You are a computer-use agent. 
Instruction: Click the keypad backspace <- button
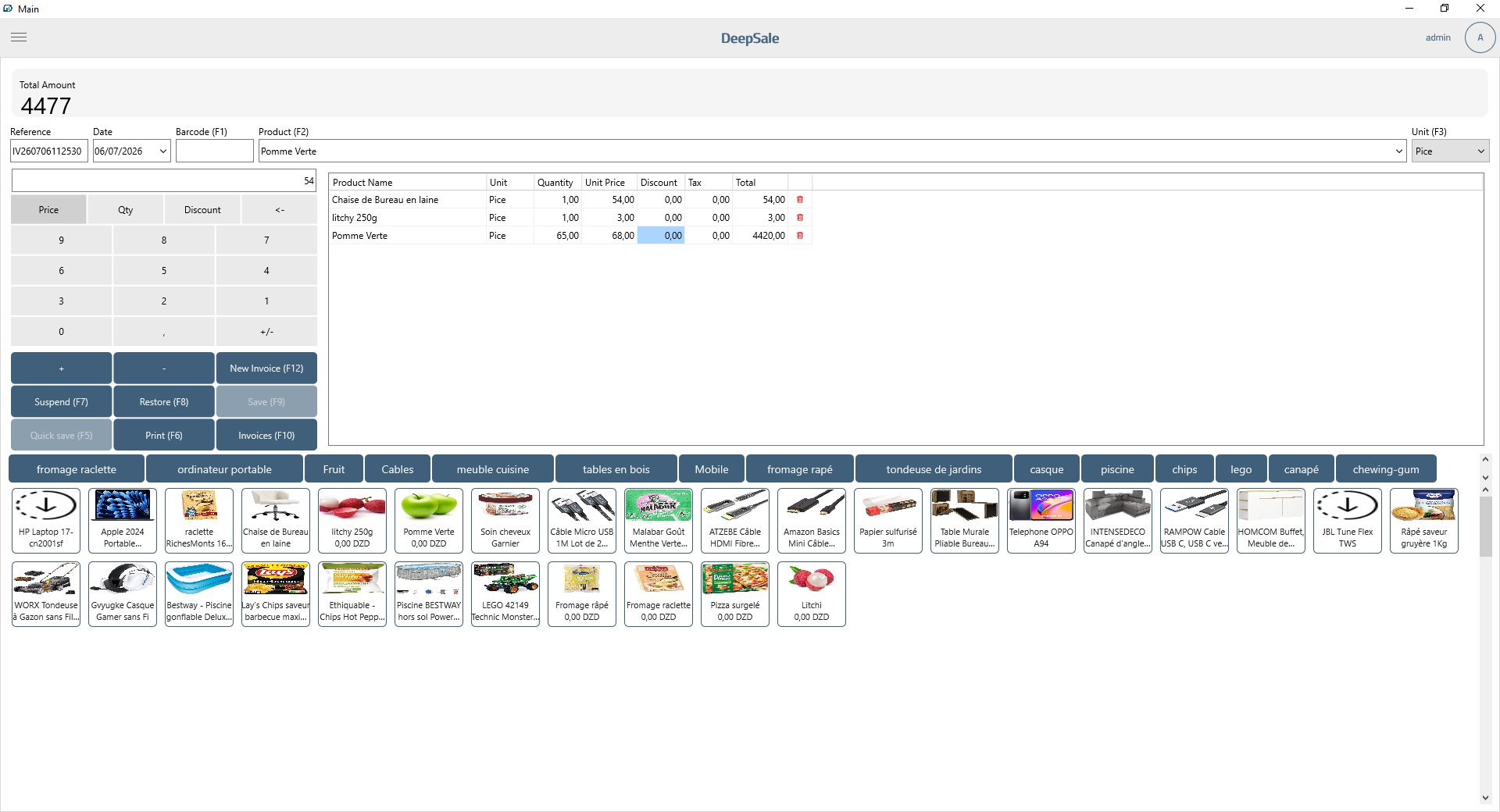pos(280,210)
